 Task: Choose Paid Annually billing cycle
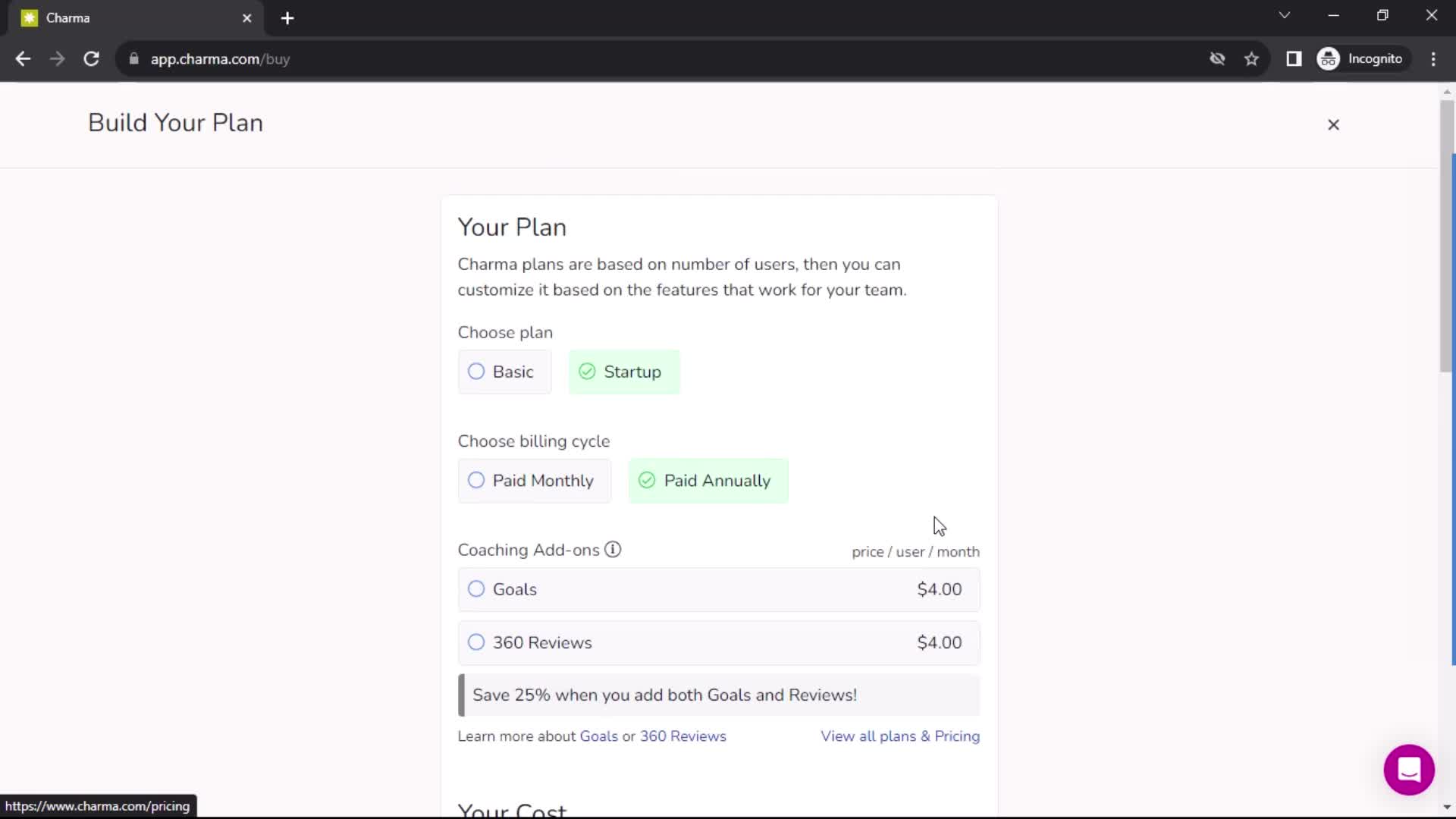(x=708, y=481)
